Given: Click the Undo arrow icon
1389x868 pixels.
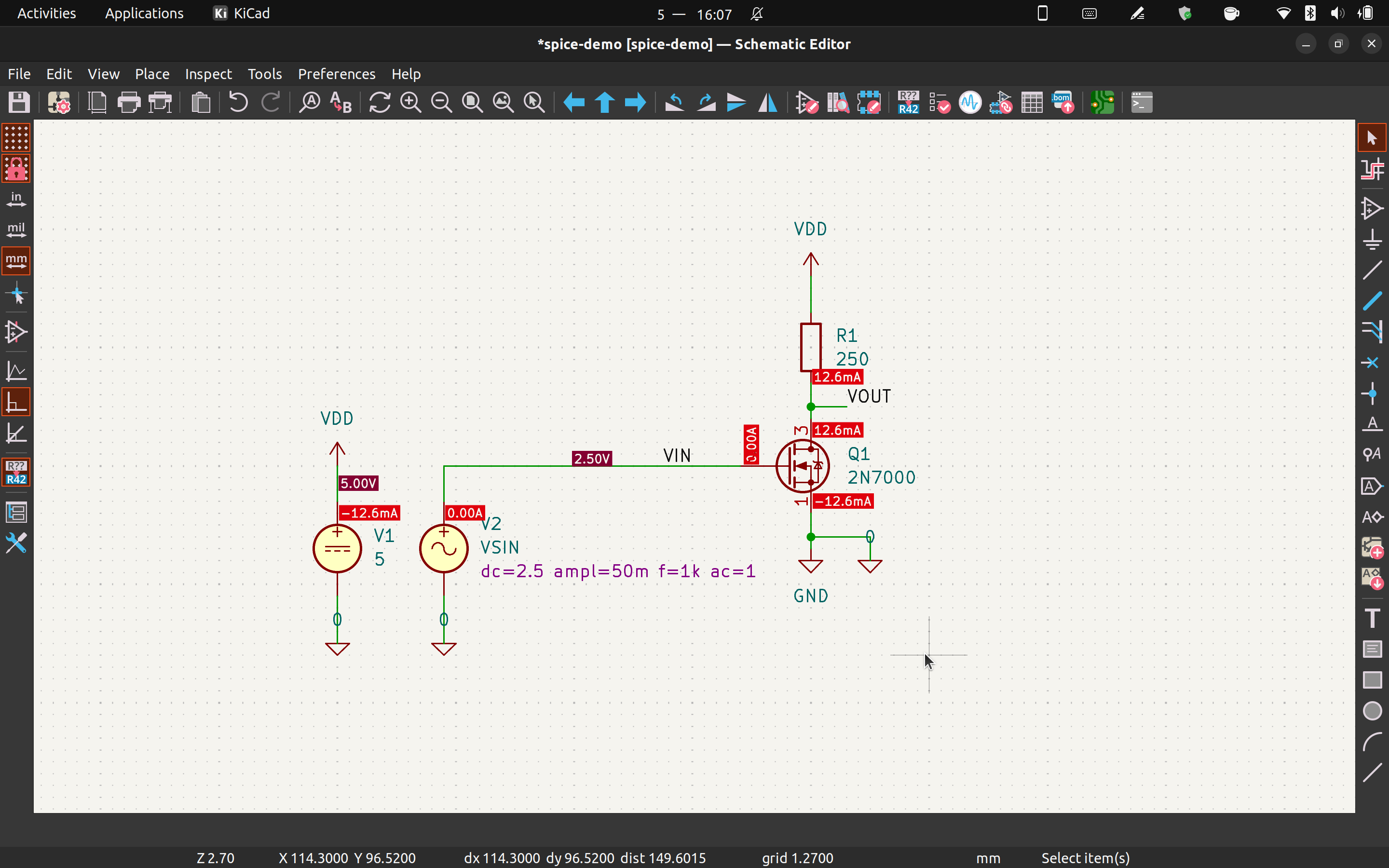Looking at the screenshot, I should coord(238,103).
